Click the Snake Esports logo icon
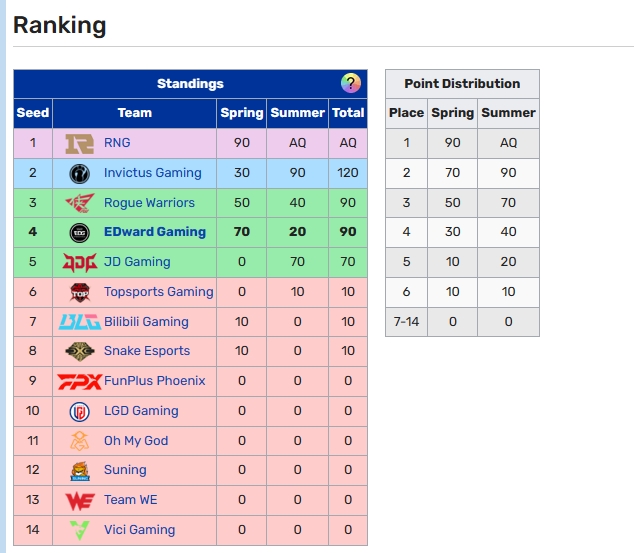Screen dimensions: 634x553 79,351
